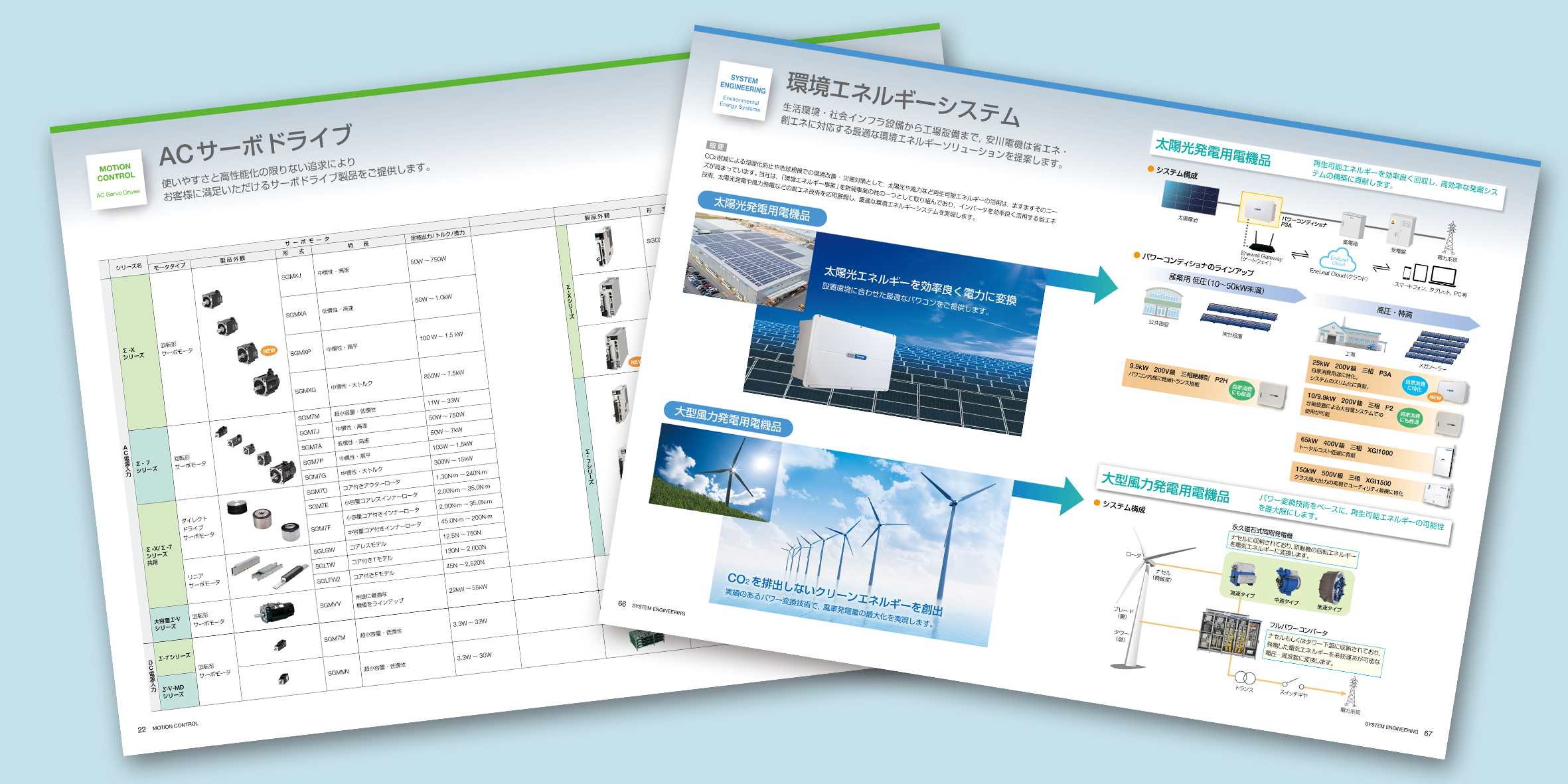Select the 高速タイプ generator image

pos(1242,576)
